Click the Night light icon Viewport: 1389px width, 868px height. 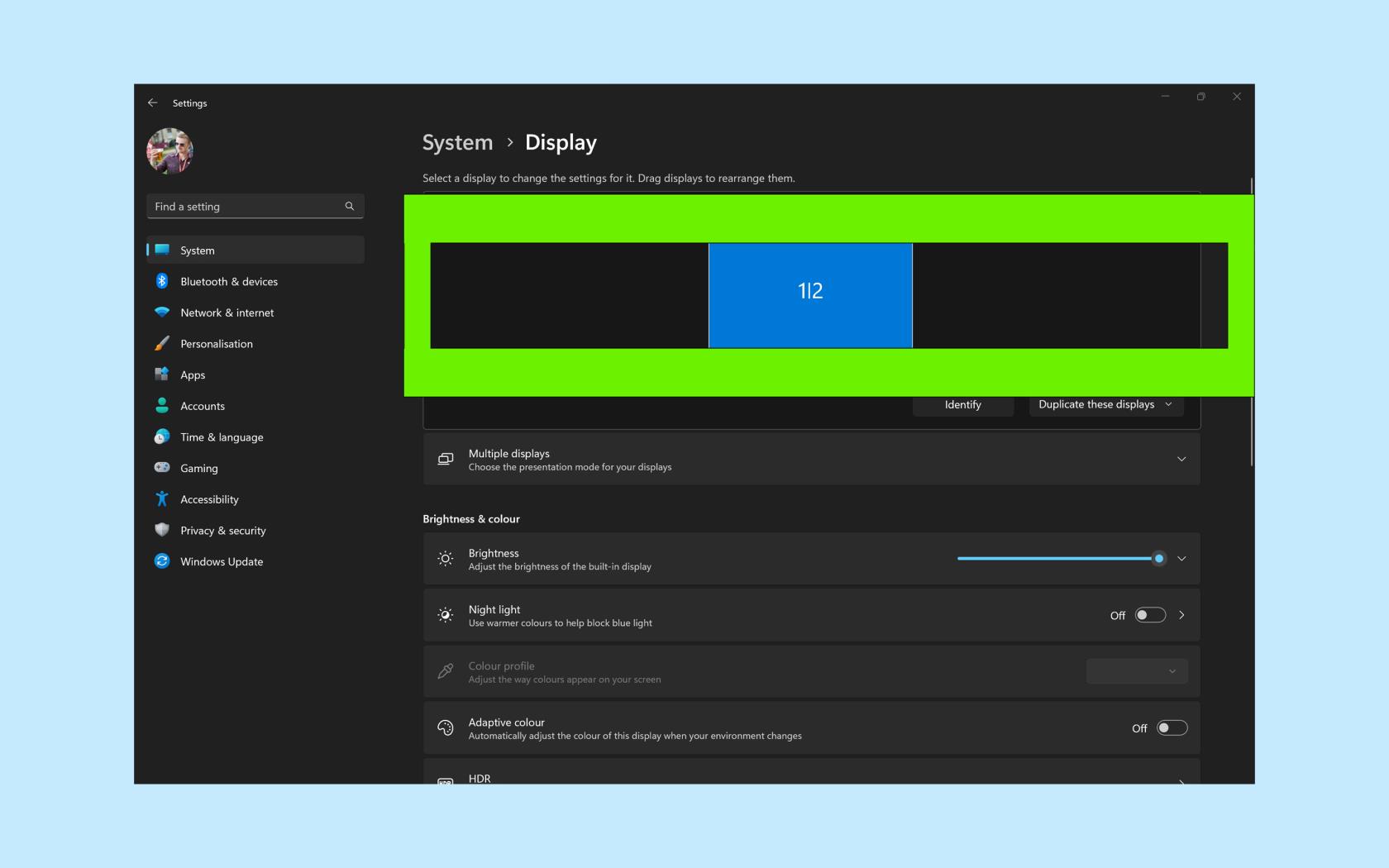tap(446, 615)
